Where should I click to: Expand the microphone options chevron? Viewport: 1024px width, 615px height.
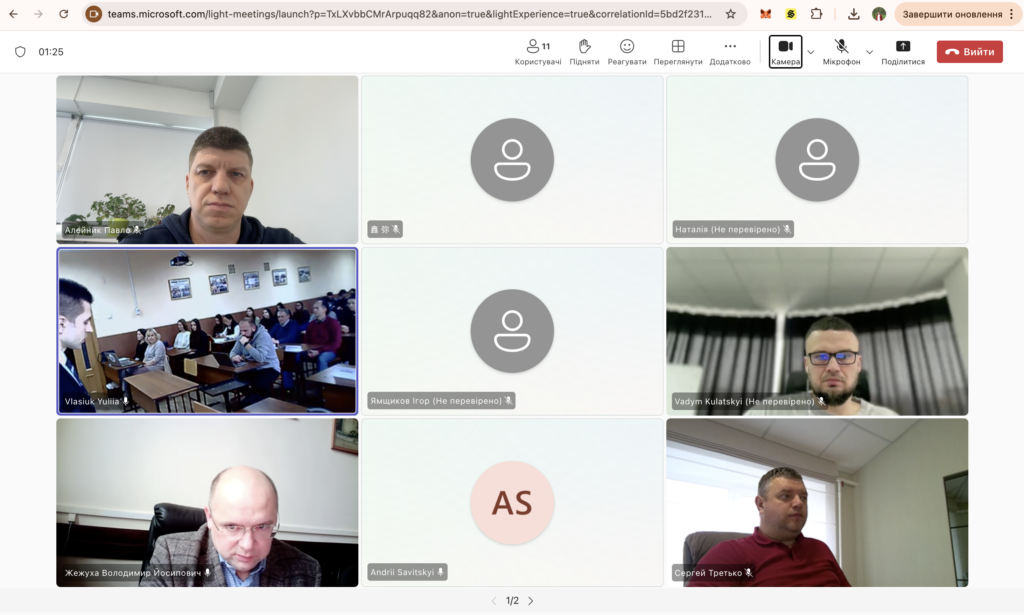click(x=869, y=52)
